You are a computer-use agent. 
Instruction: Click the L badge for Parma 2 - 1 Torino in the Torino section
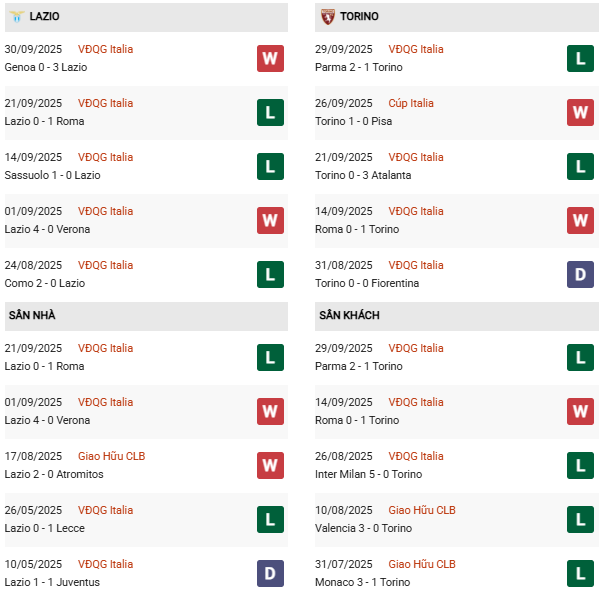(580, 58)
